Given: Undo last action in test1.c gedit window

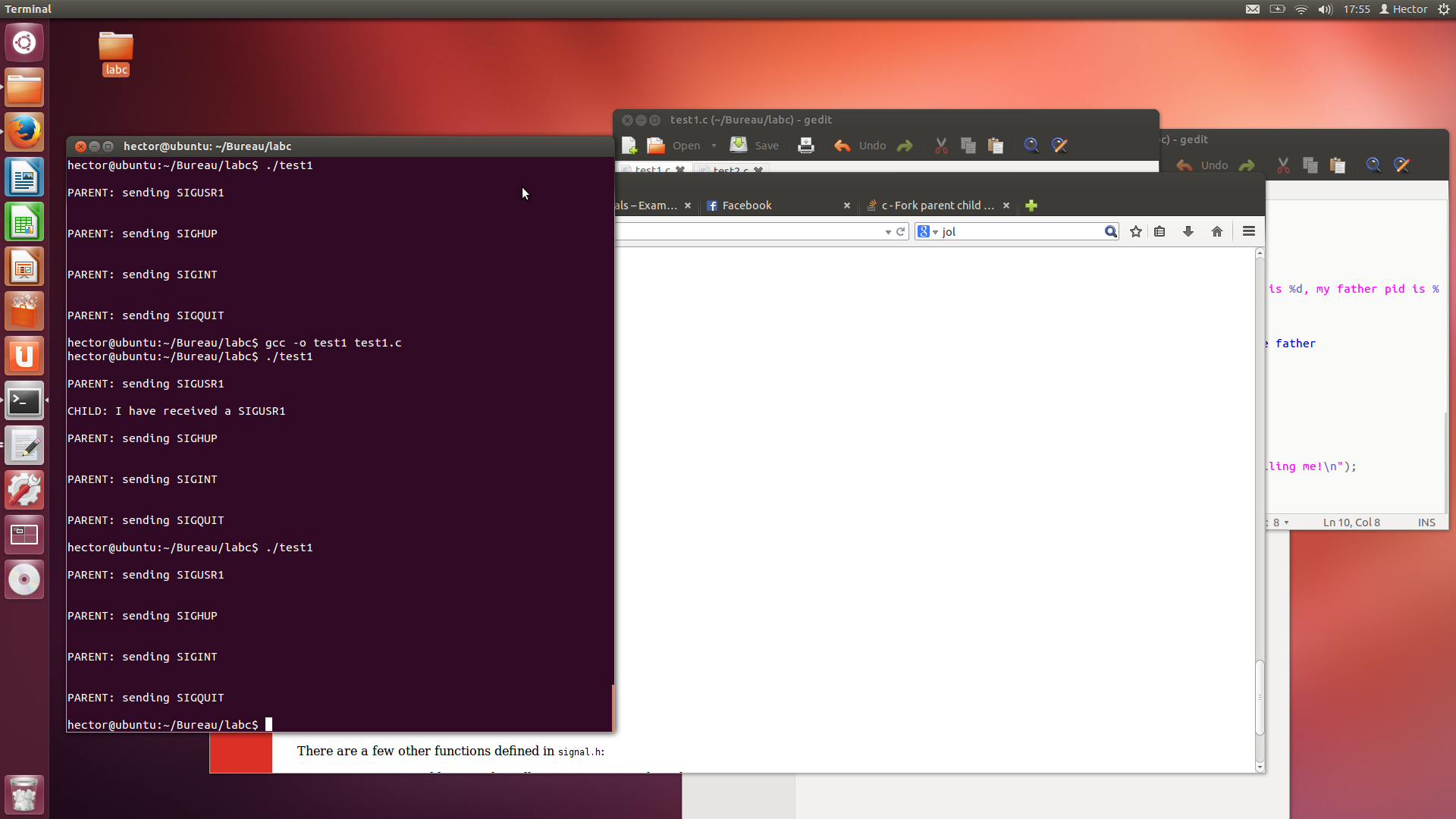Looking at the screenshot, I should coord(860,145).
